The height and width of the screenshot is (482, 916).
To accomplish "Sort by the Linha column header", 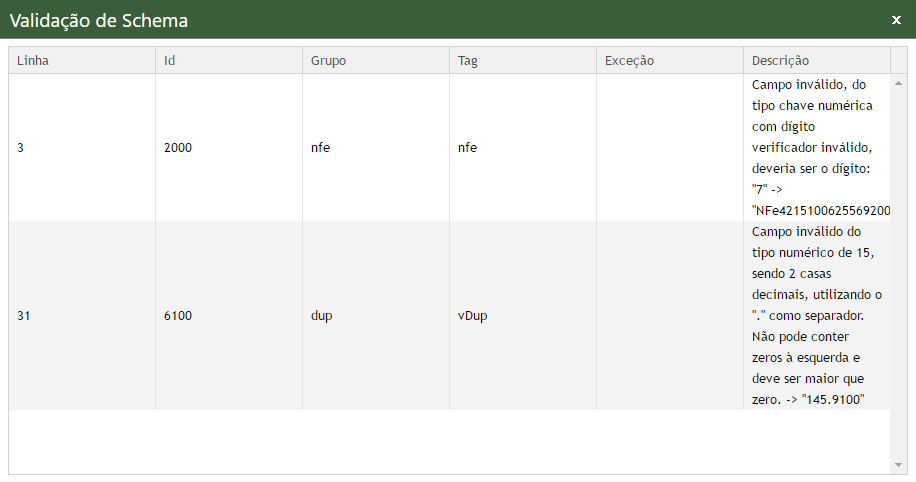I will (33, 60).
